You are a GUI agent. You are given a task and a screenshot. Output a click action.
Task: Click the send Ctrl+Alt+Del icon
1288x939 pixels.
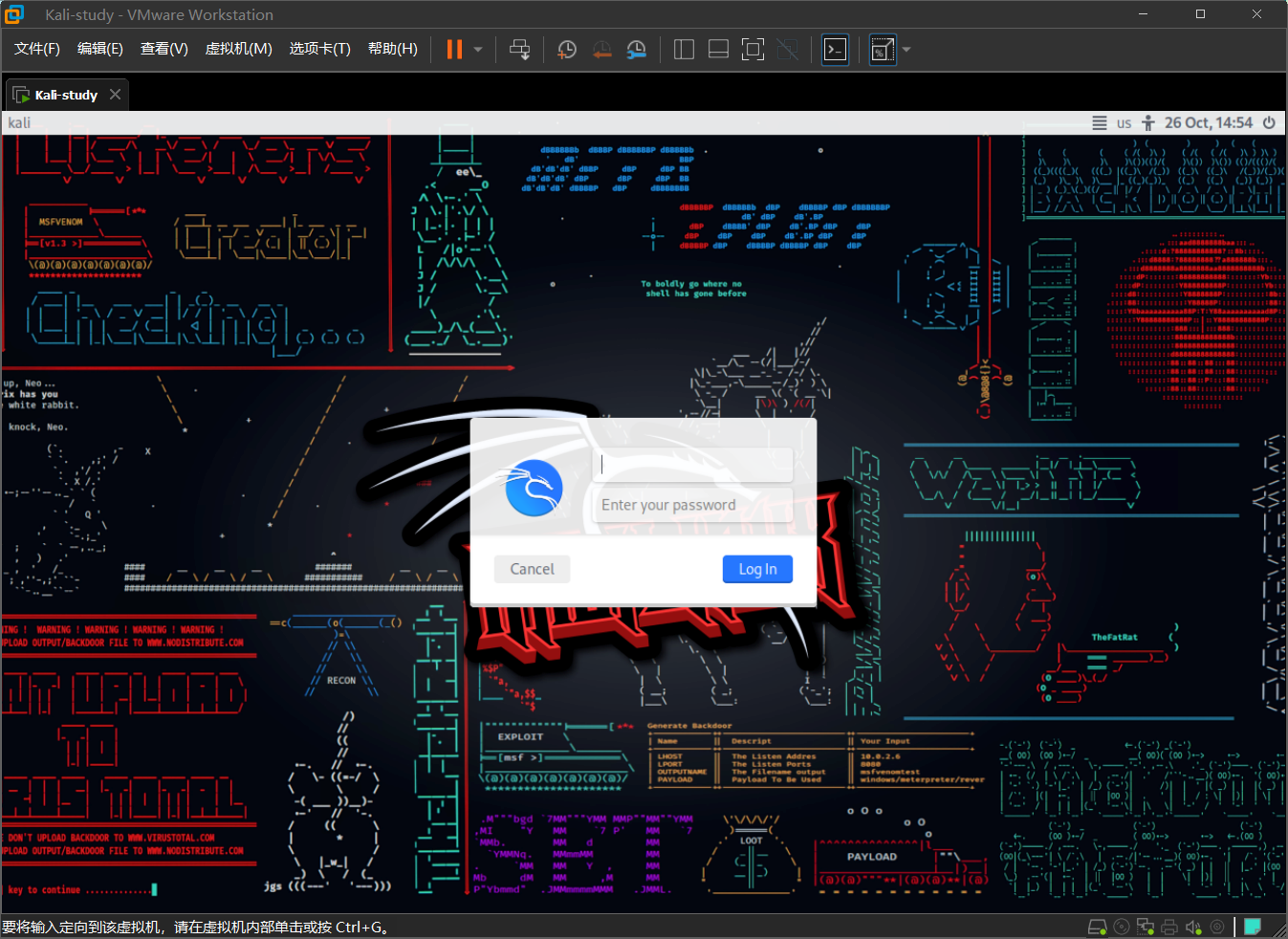tap(519, 50)
